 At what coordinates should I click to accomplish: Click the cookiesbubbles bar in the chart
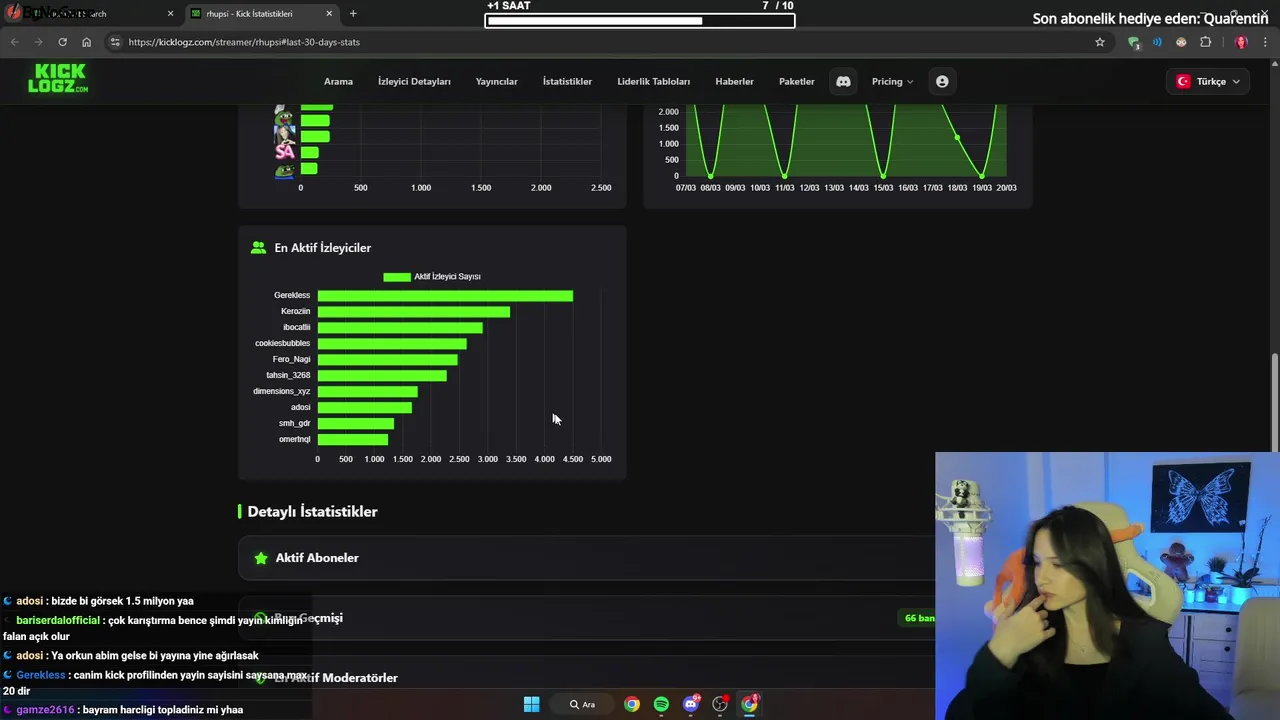[x=392, y=344]
